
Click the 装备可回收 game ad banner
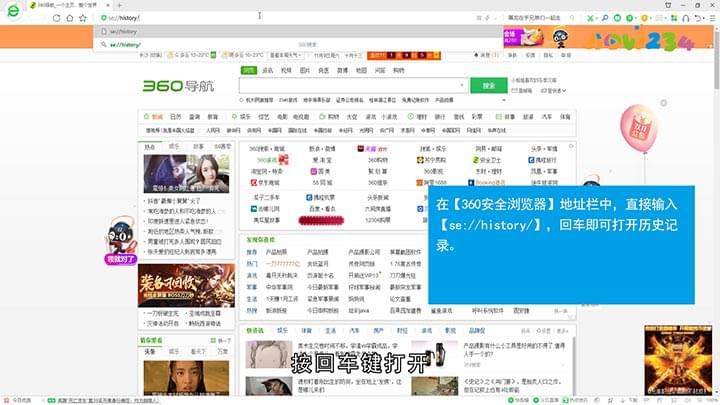coord(186,285)
